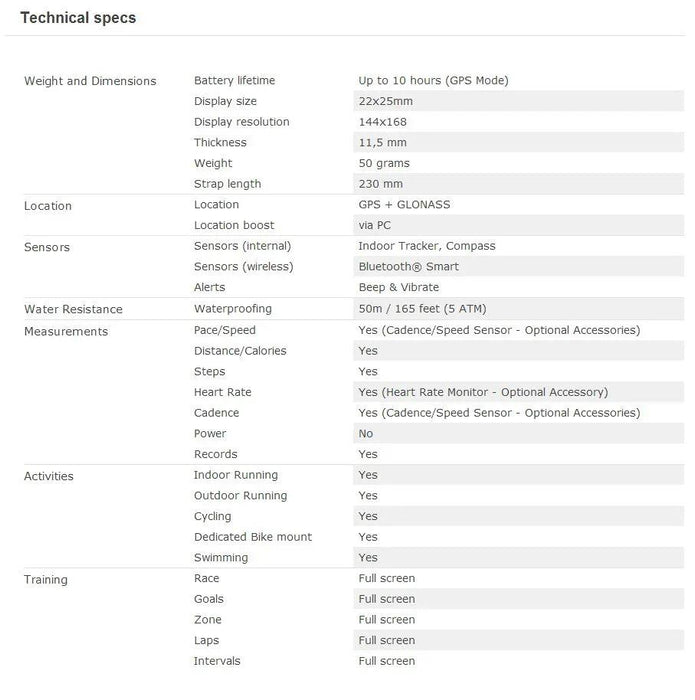
Task: Select the Strap length row label
Action: (227, 184)
